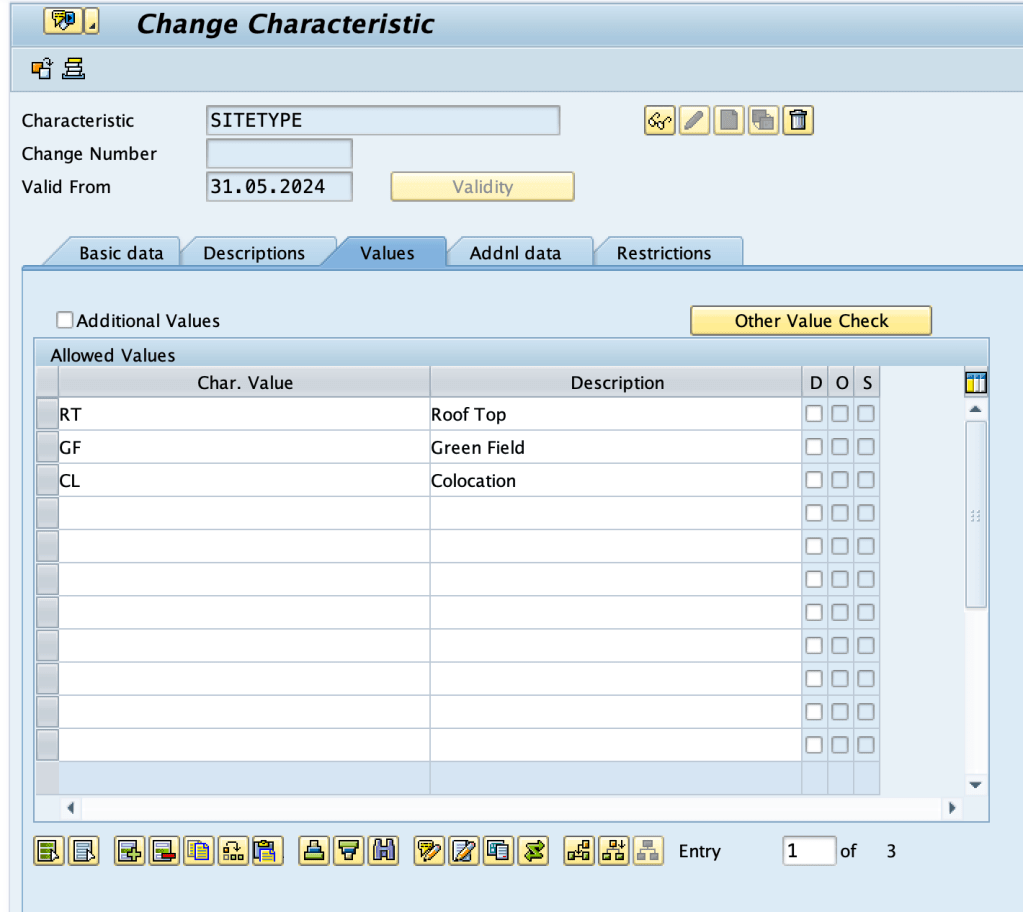Click the Display characteristic glasses icon
The width and height of the screenshot is (1023, 912).
coord(659,121)
